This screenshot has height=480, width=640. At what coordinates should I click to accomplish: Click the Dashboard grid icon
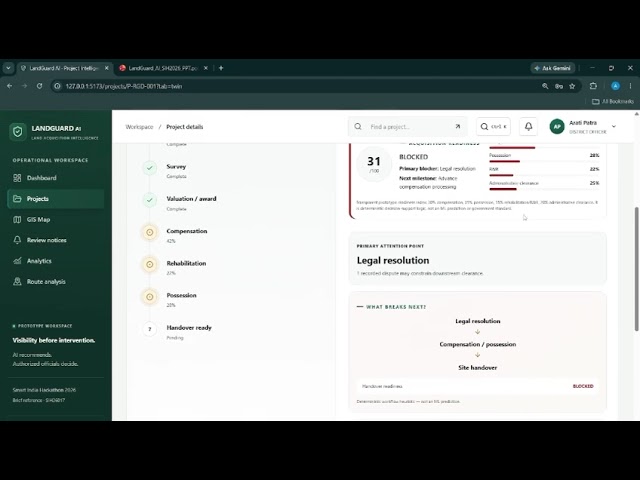tap(17, 178)
